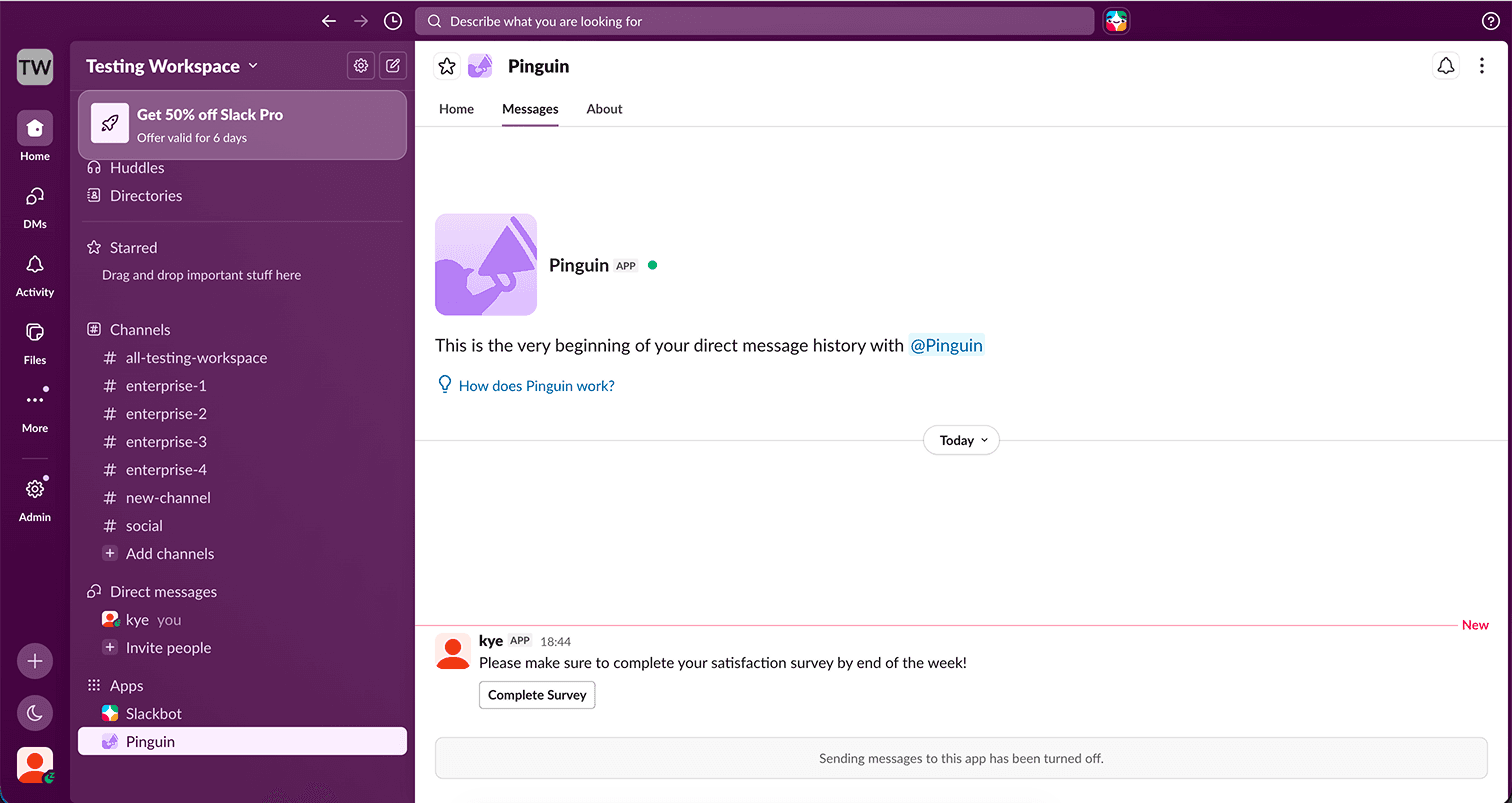Collapse the Channels section
Viewport: 1512px width, 803px height.
(140, 330)
